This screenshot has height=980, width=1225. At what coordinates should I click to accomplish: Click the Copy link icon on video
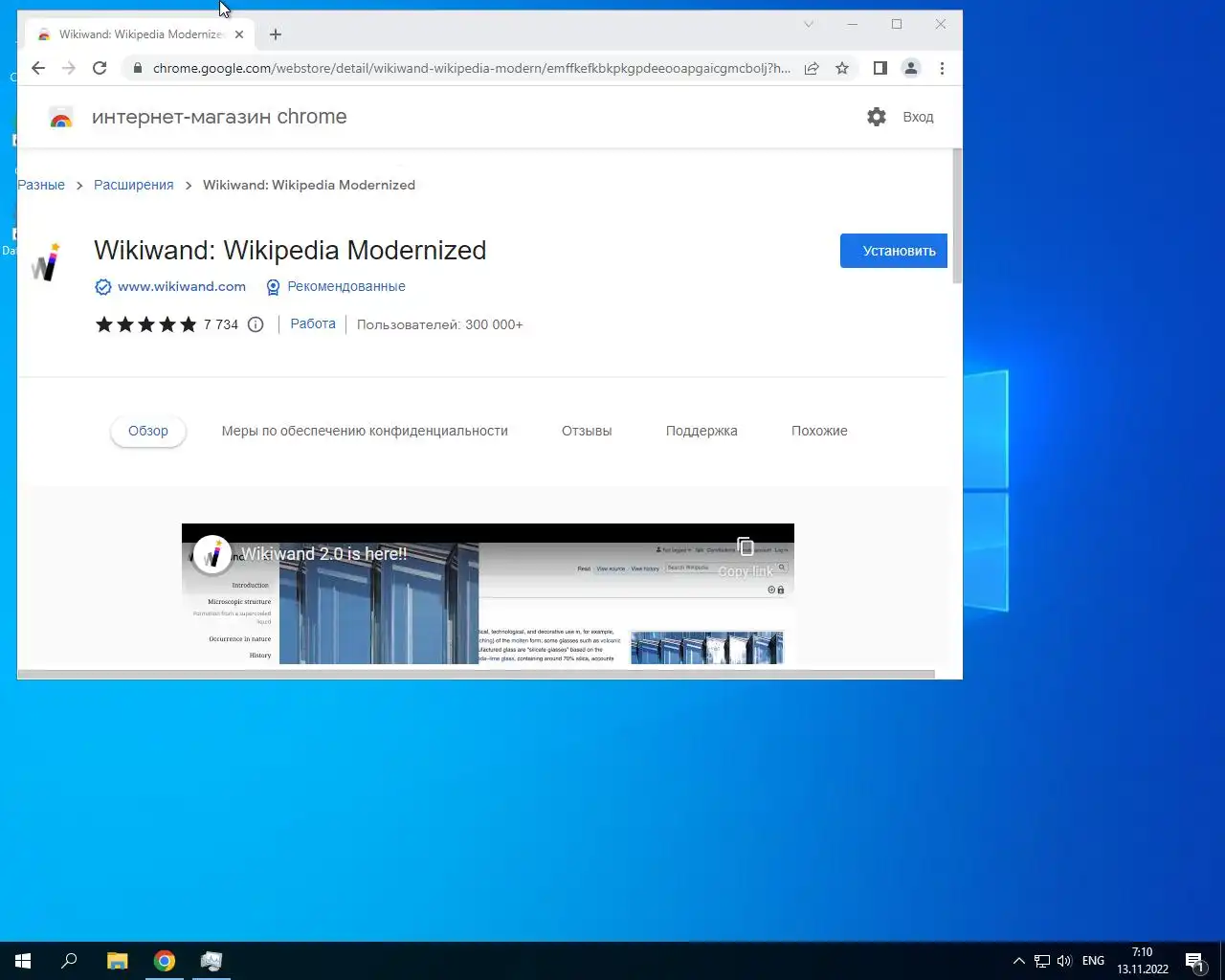(746, 546)
